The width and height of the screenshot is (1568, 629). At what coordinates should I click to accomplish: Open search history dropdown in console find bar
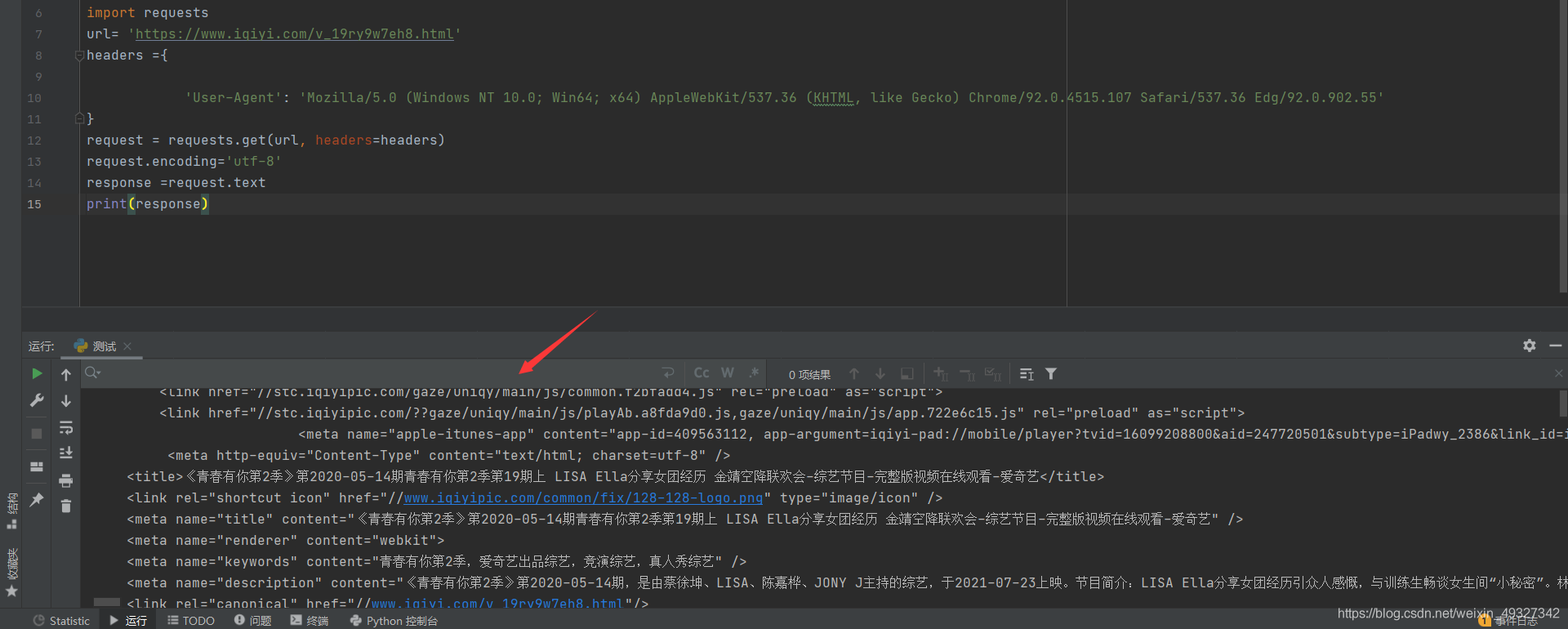tap(93, 373)
